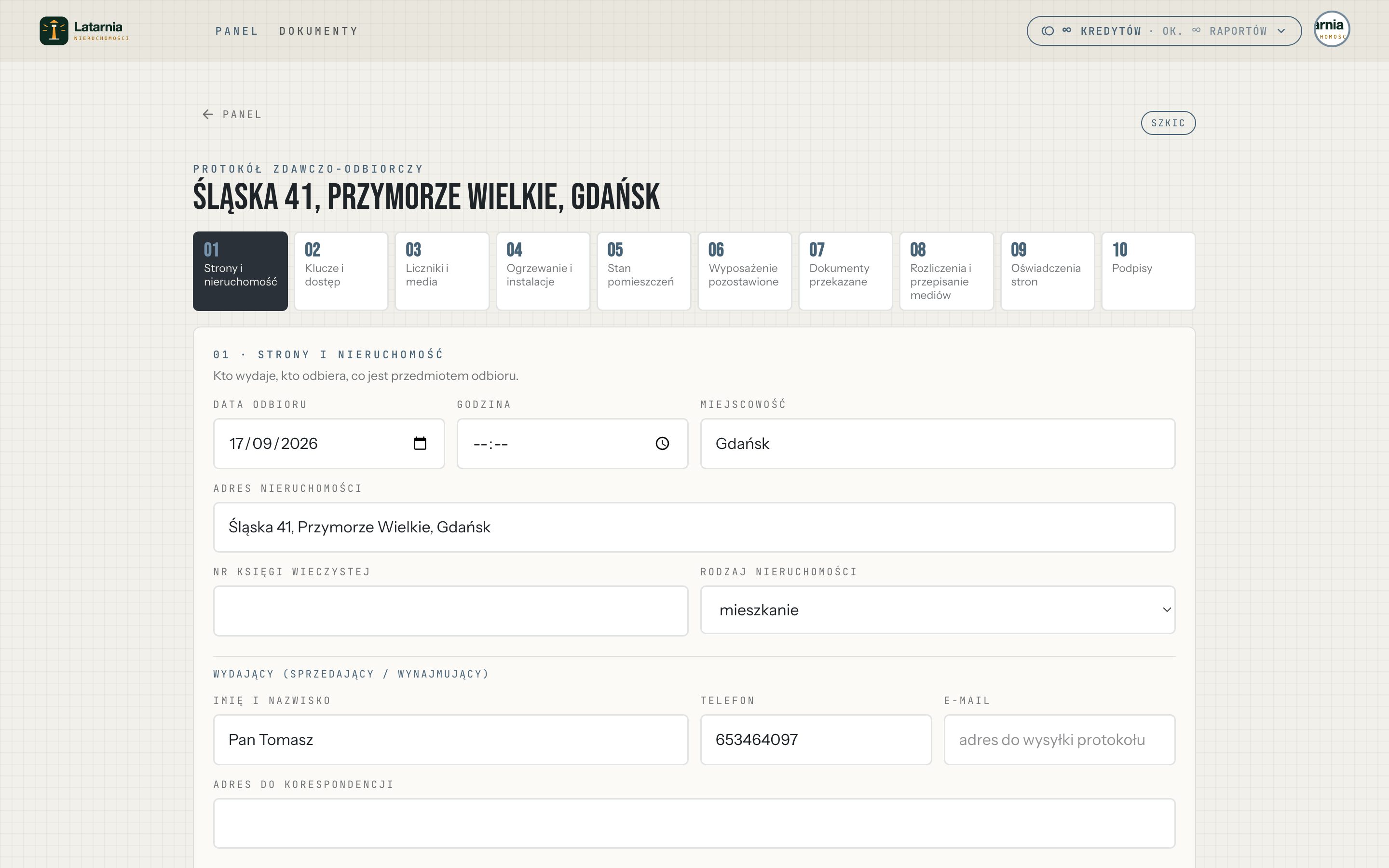This screenshot has width=1389, height=868.
Task: Focus the Miejscowość field with Gdańsk
Action: [x=937, y=443]
